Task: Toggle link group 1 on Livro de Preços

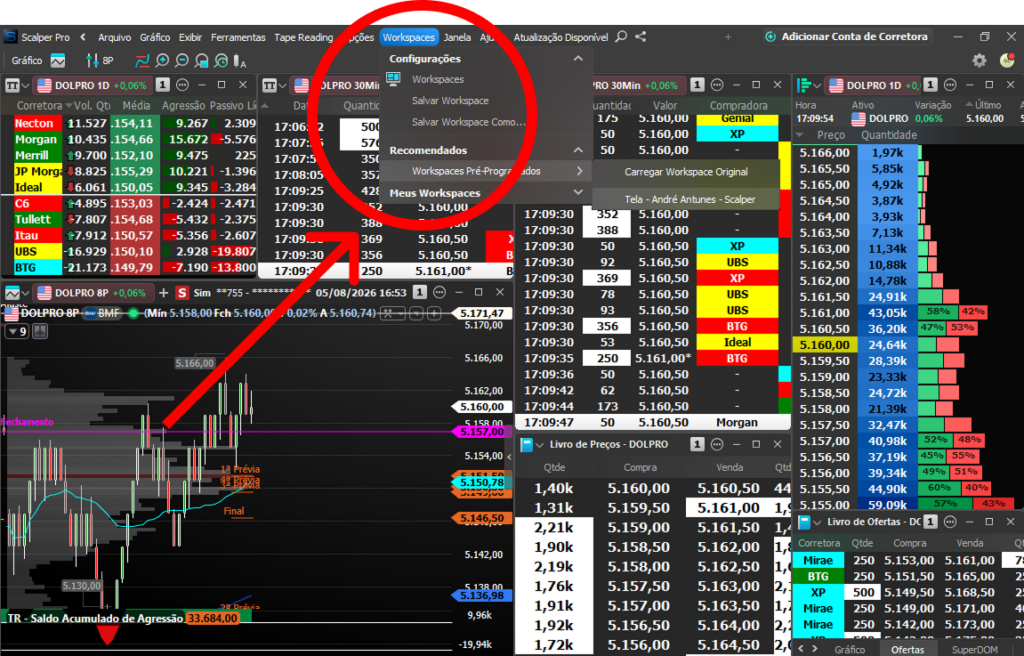Action: [697, 444]
